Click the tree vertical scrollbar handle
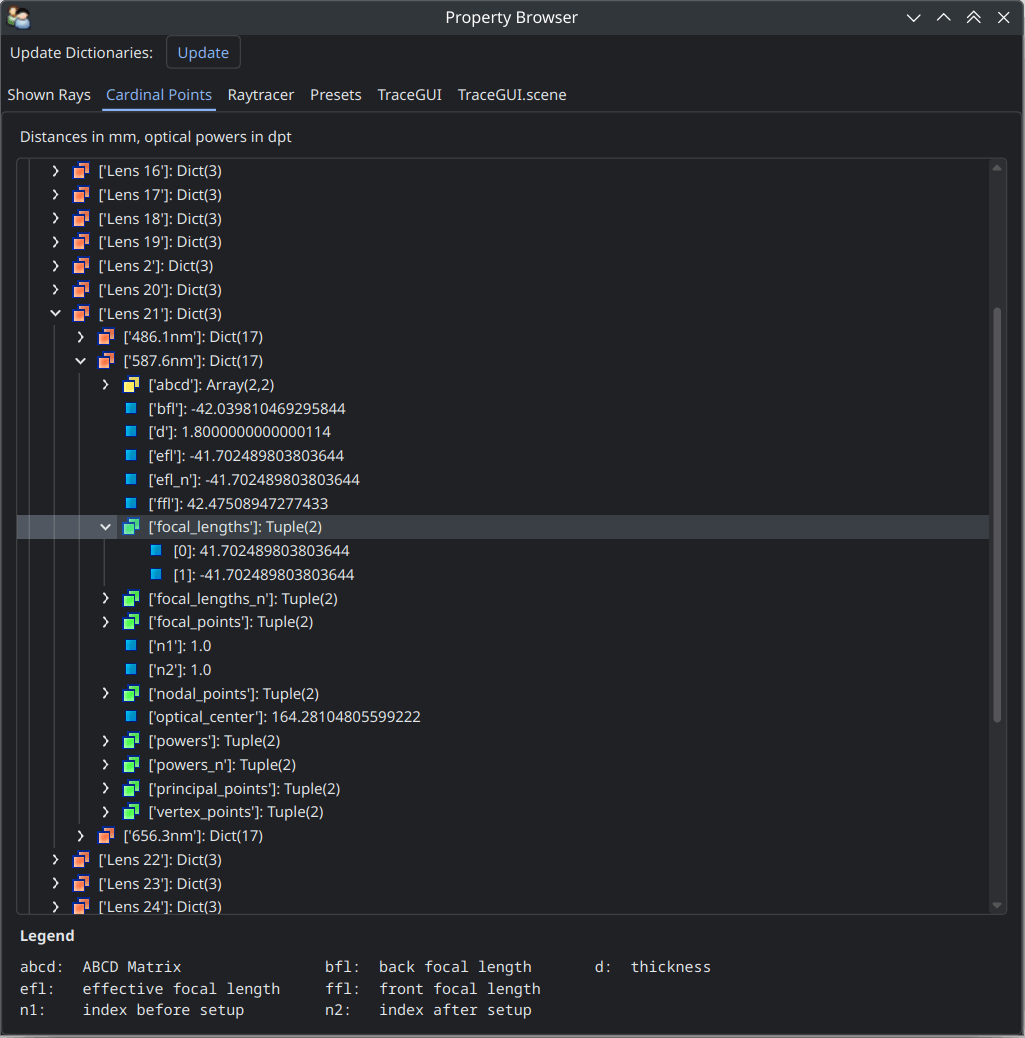Image resolution: width=1025 pixels, height=1038 pixels. [997, 514]
